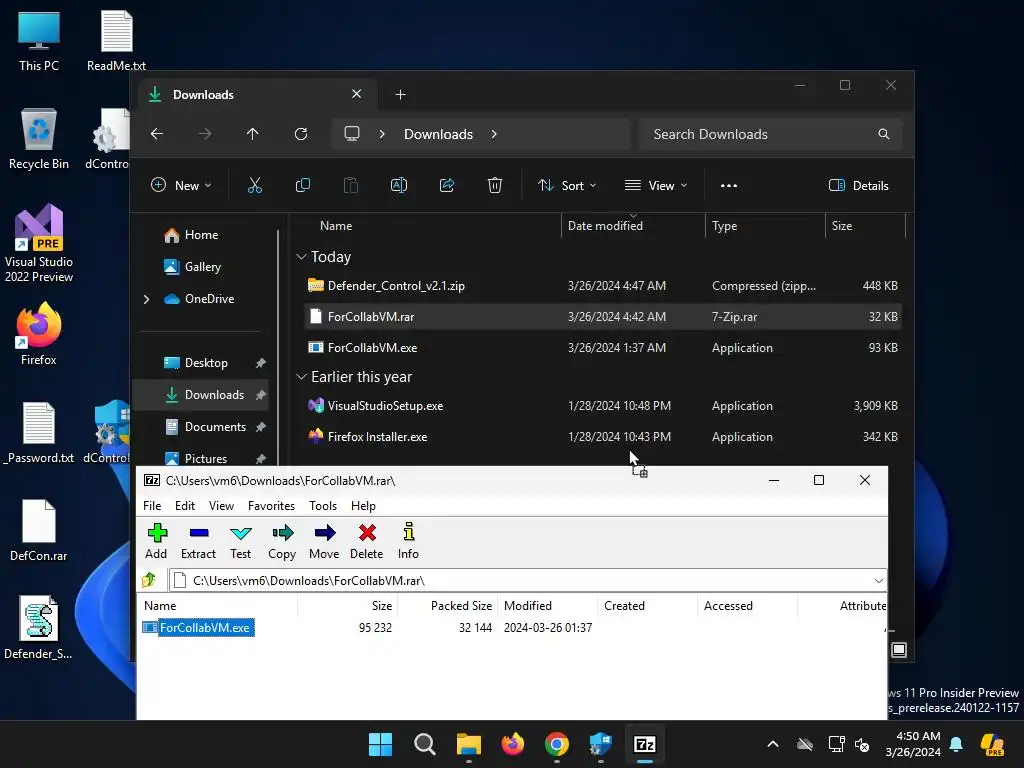Open Info for the selected archive item
Screen dimensions: 1024x768
pos(408,541)
